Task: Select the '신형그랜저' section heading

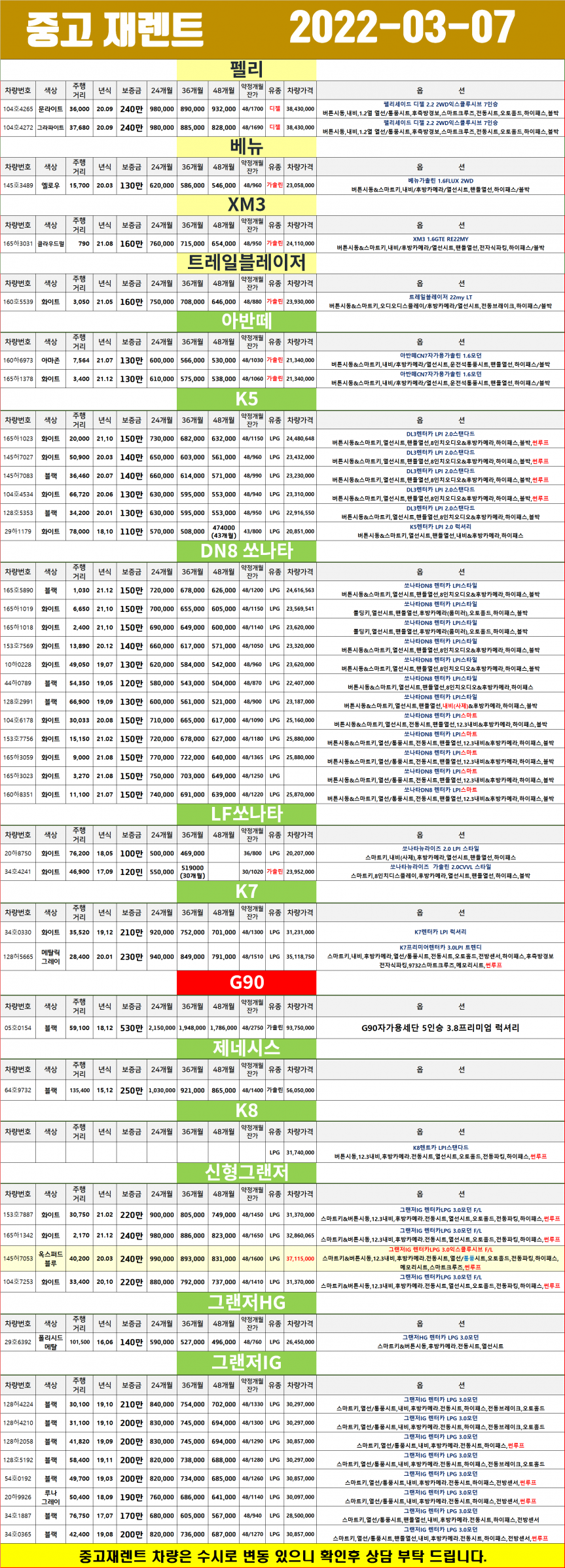Action: pyautogui.click(x=247, y=1173)
